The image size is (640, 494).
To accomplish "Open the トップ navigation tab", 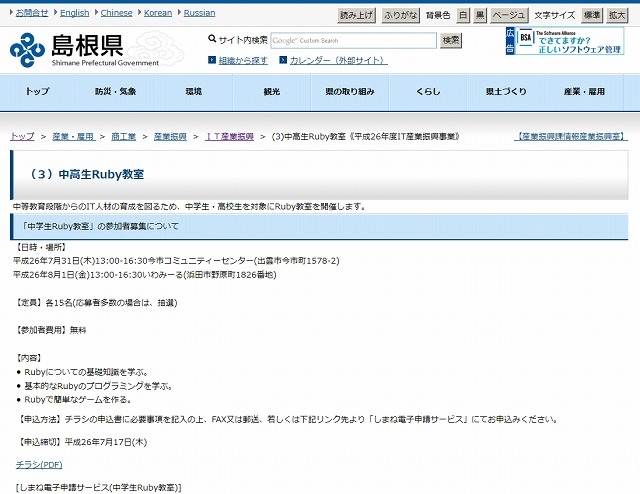I will point(38,92).
